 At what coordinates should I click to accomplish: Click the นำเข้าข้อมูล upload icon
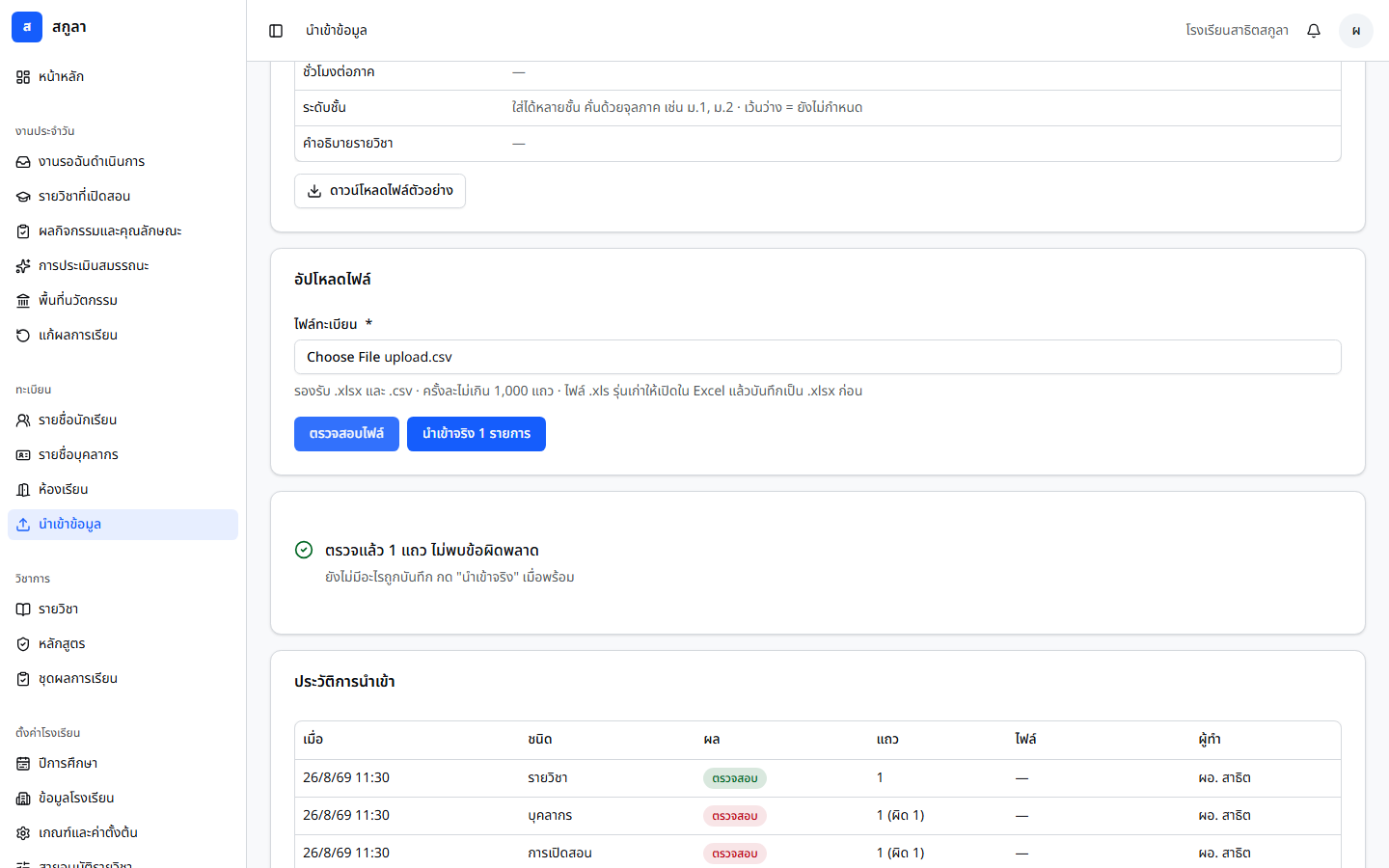click(x=23, y=525)
